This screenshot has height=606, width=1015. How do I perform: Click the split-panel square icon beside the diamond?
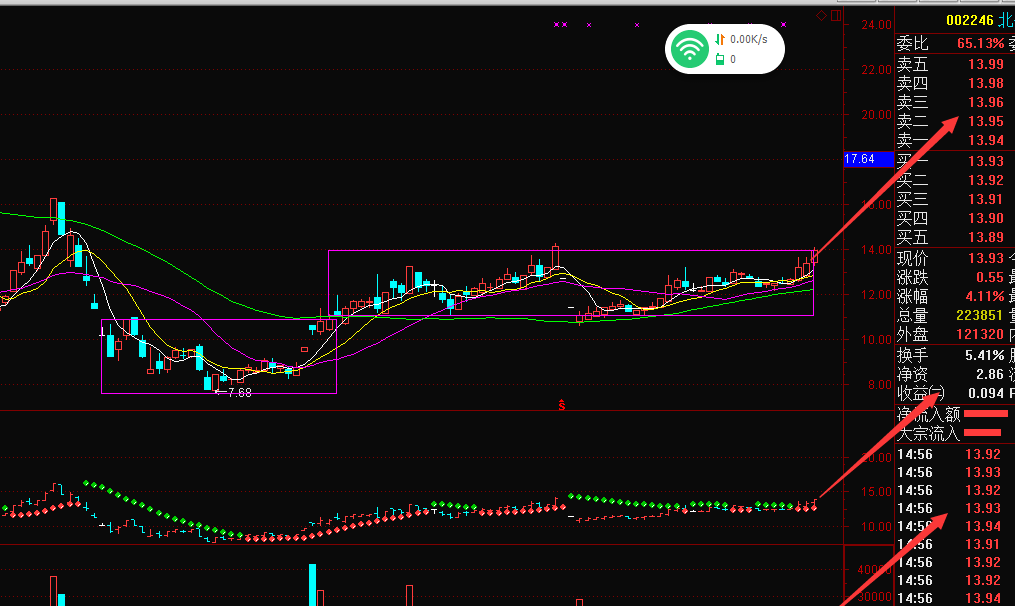tap(836, 16)
